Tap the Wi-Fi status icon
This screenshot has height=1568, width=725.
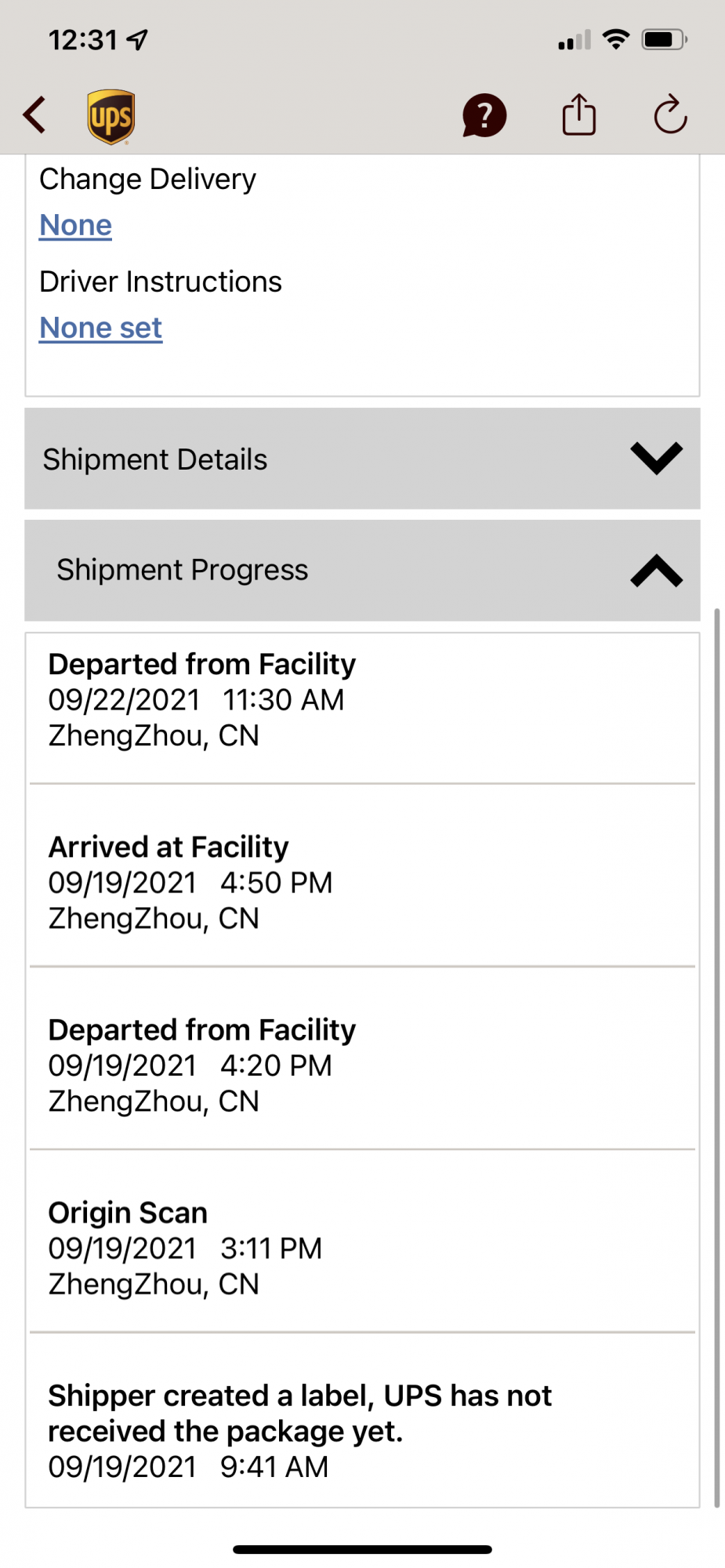click(616, 39)
